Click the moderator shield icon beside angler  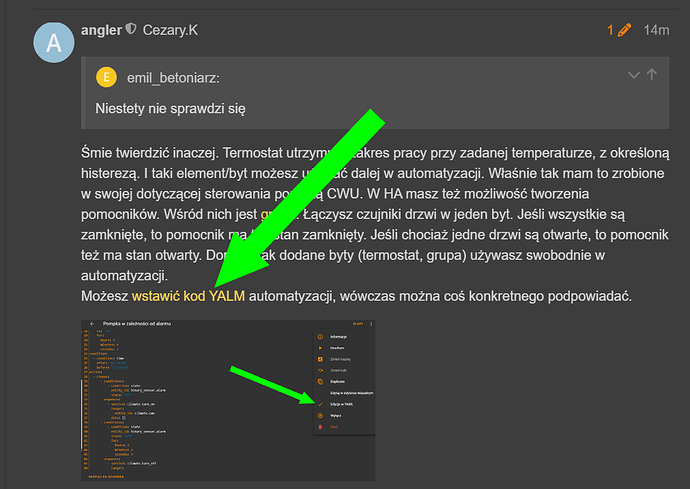tap(131, 29)
